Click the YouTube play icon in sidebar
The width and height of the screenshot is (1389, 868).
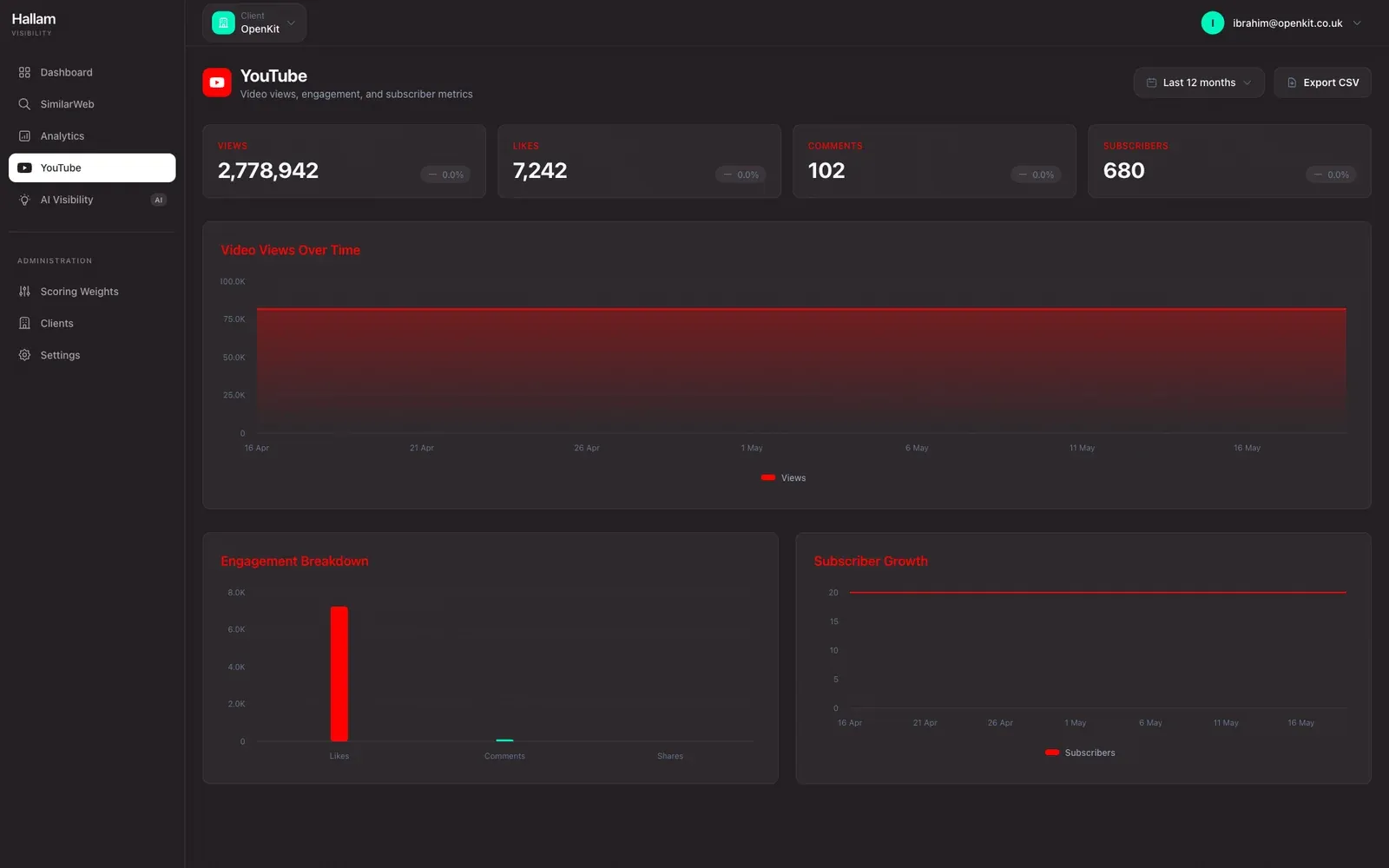click(24, 168)
